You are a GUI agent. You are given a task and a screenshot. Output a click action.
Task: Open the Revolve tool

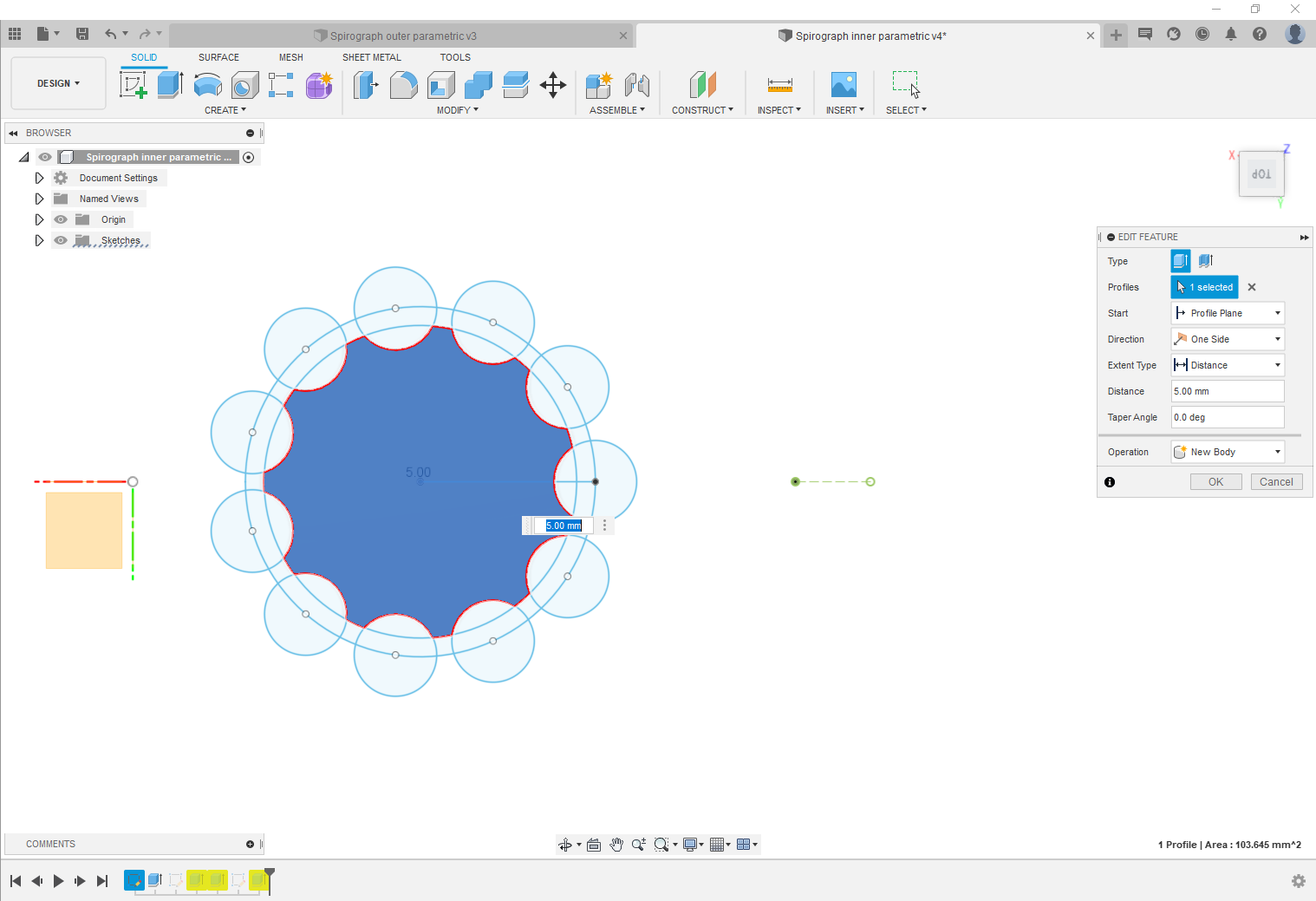coord(208,85)
